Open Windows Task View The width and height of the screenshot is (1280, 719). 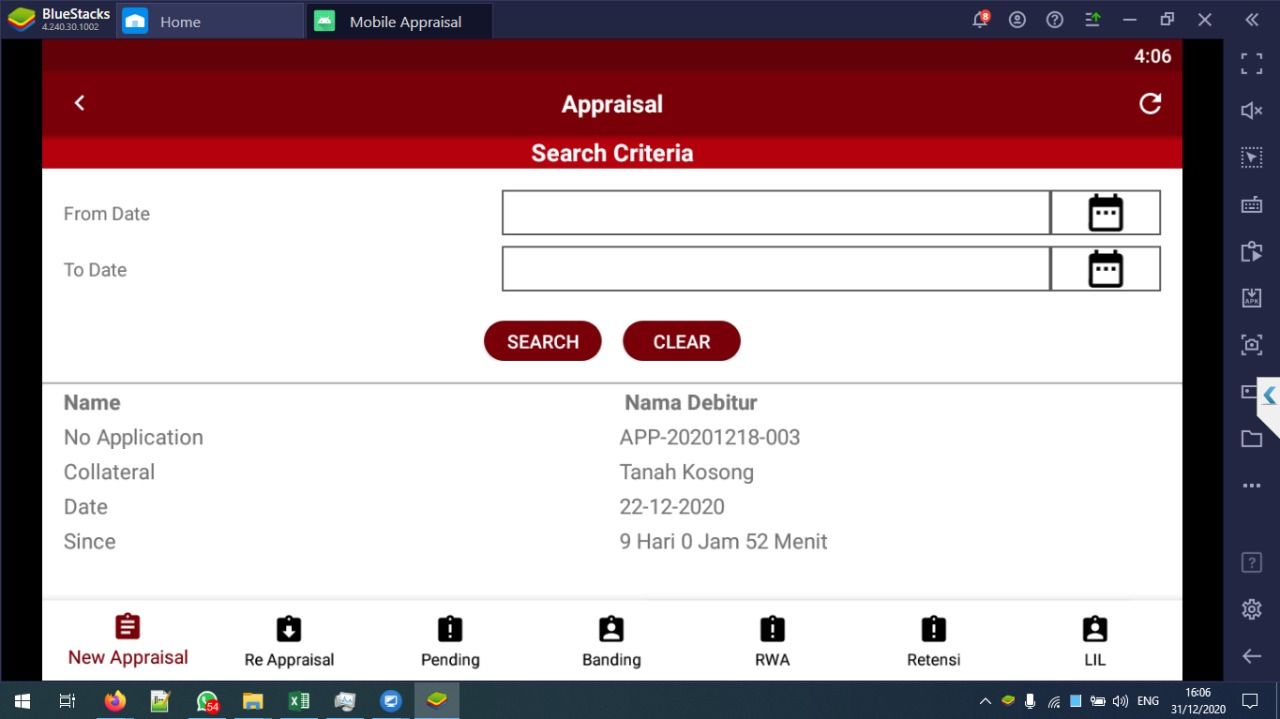tap(68, 701)
